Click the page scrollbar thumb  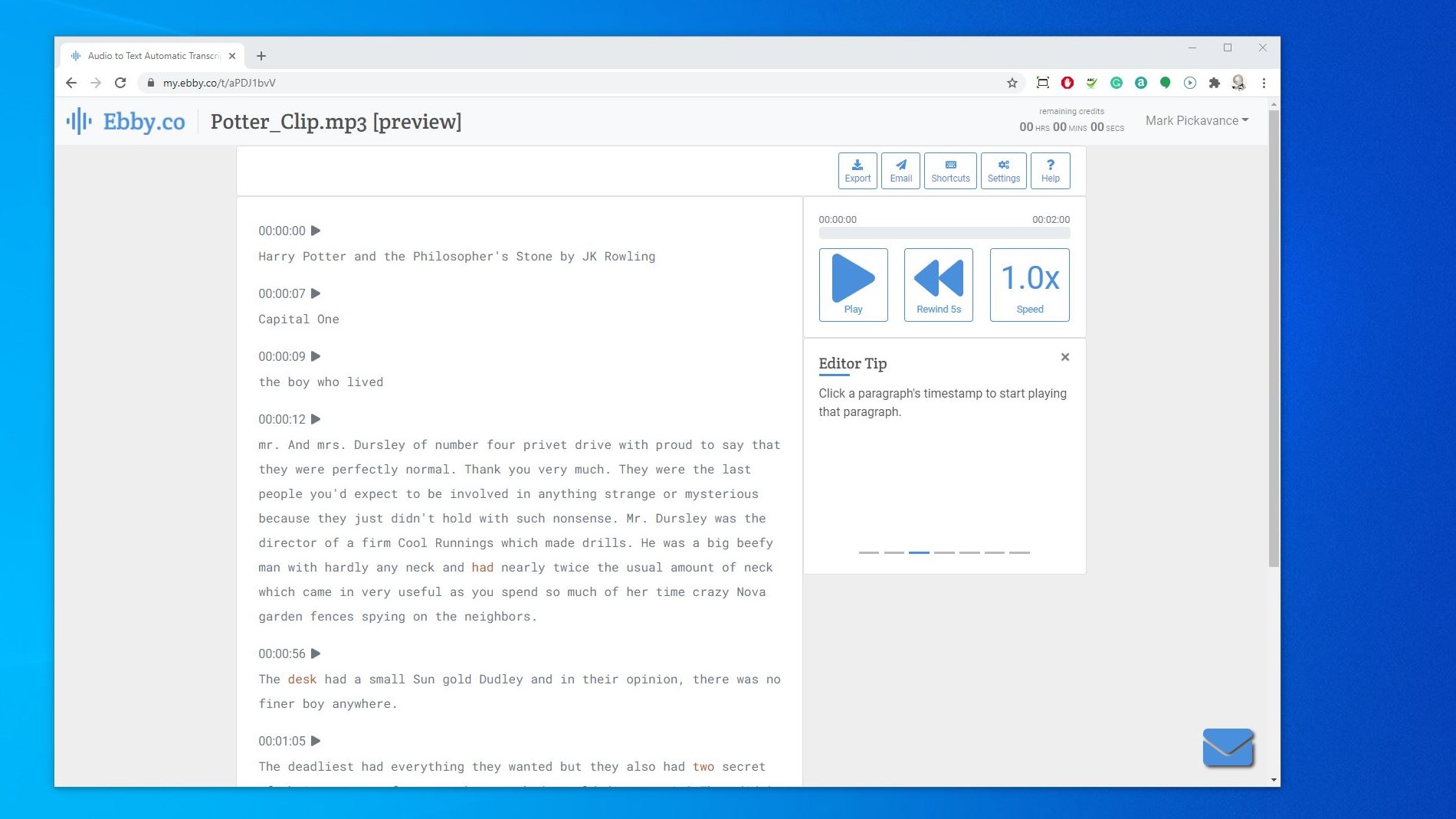(1274, 338)
